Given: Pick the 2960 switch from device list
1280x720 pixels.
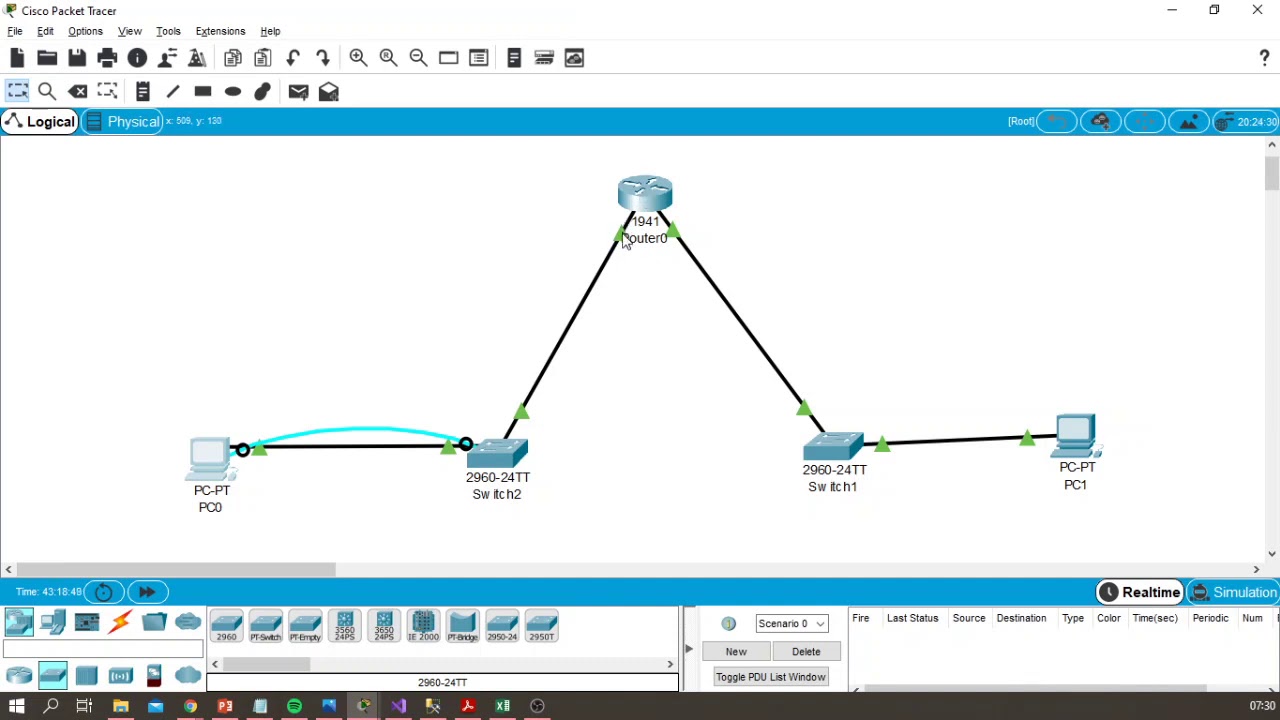Looking at the screenshot, I should pos(227,625).
